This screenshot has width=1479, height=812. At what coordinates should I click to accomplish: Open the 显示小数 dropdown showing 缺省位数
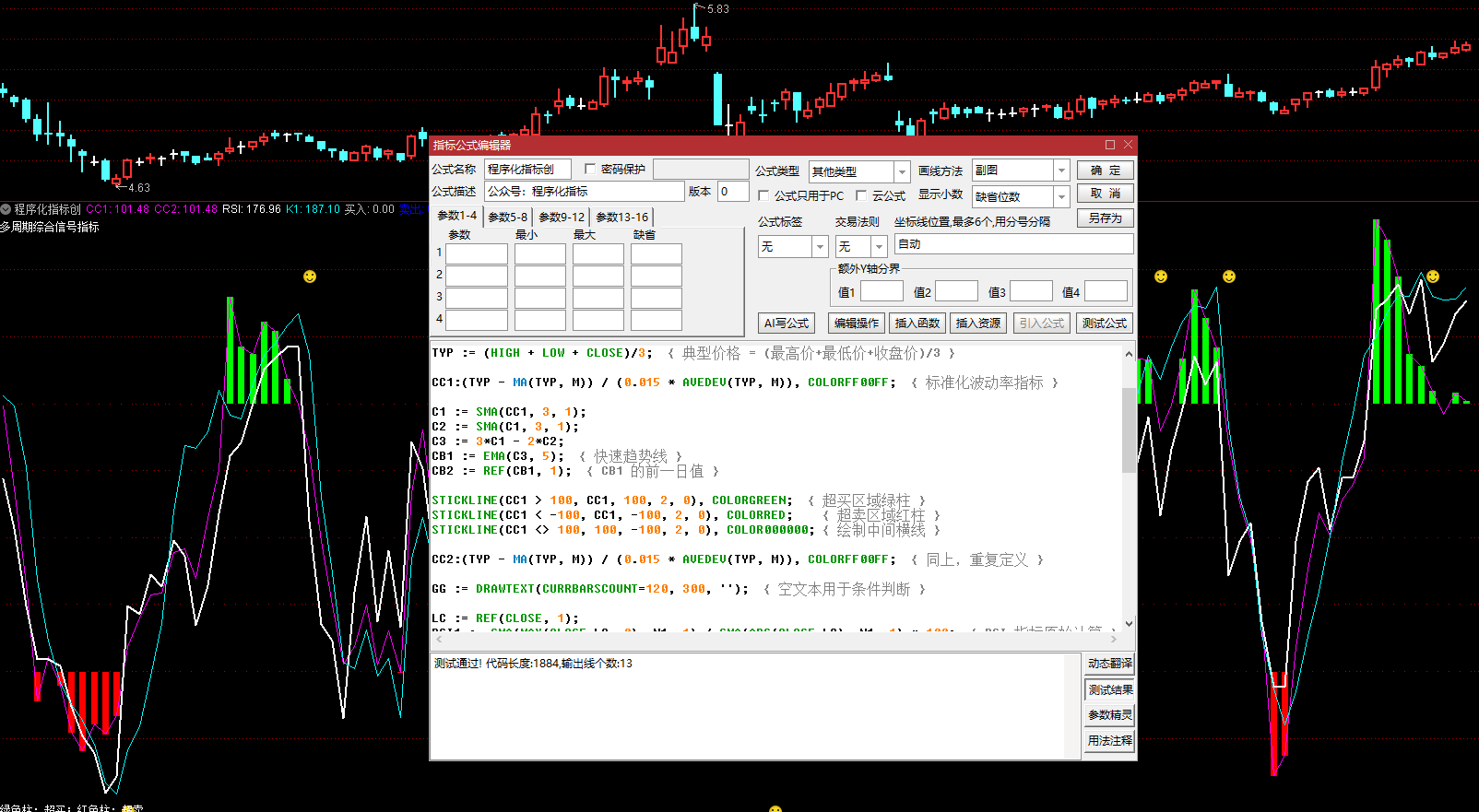pyautogui.click(x=1061, y=196)
